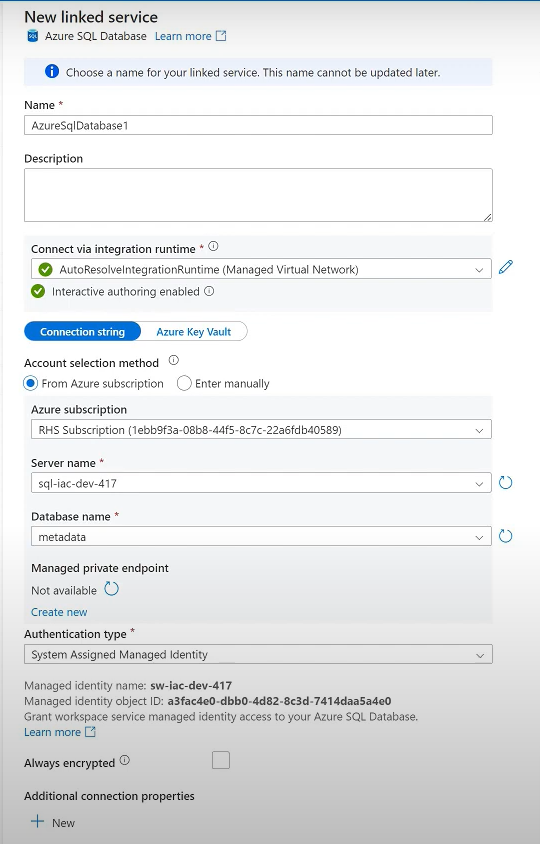Expand the Server name dropdown
The image size is (540, 844).
point(261,483)
